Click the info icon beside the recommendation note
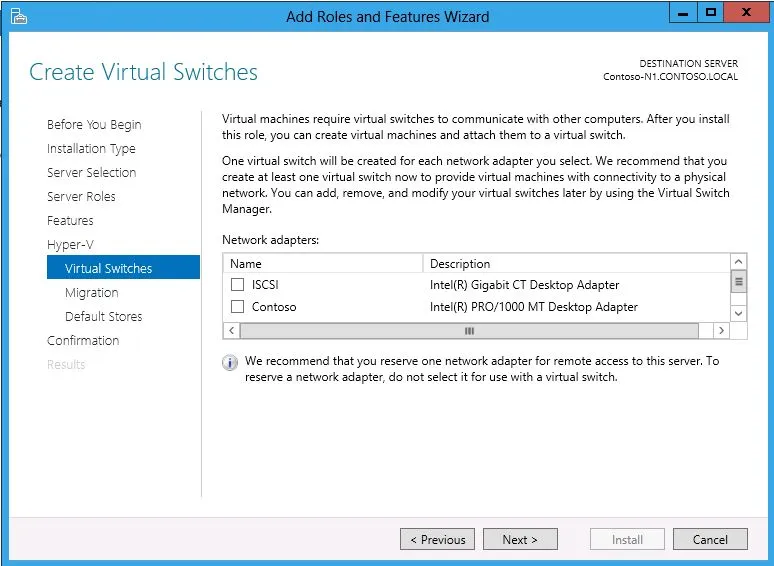 pyautogui.click(x=230, y=363)
